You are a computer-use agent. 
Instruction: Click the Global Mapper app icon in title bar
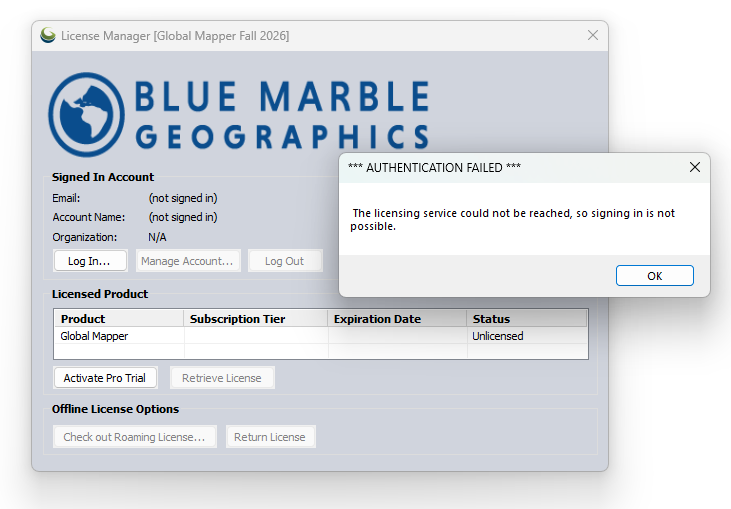point(48,35)
